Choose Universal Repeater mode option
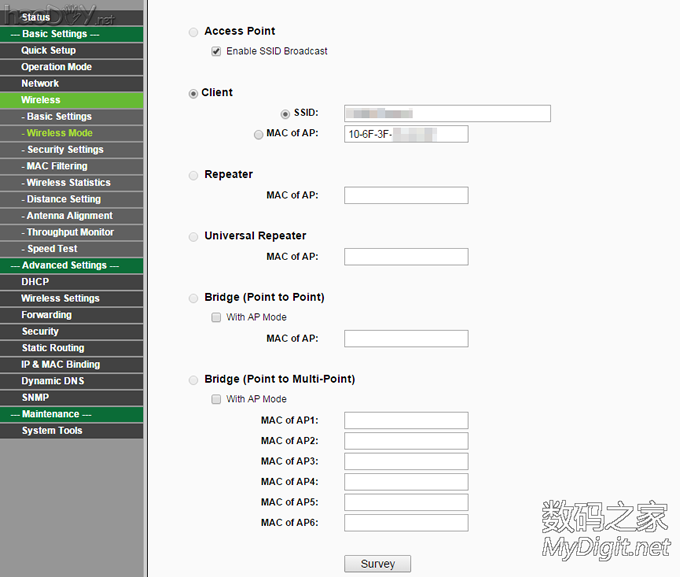680x577 pixels. [193, 237]
